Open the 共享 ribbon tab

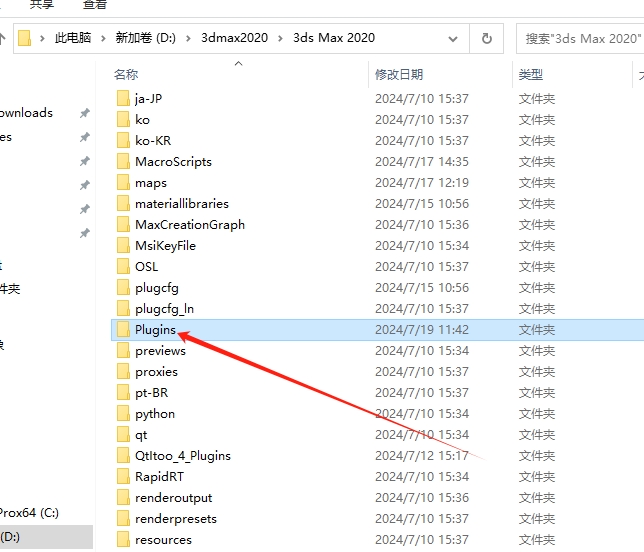point(42,4)
